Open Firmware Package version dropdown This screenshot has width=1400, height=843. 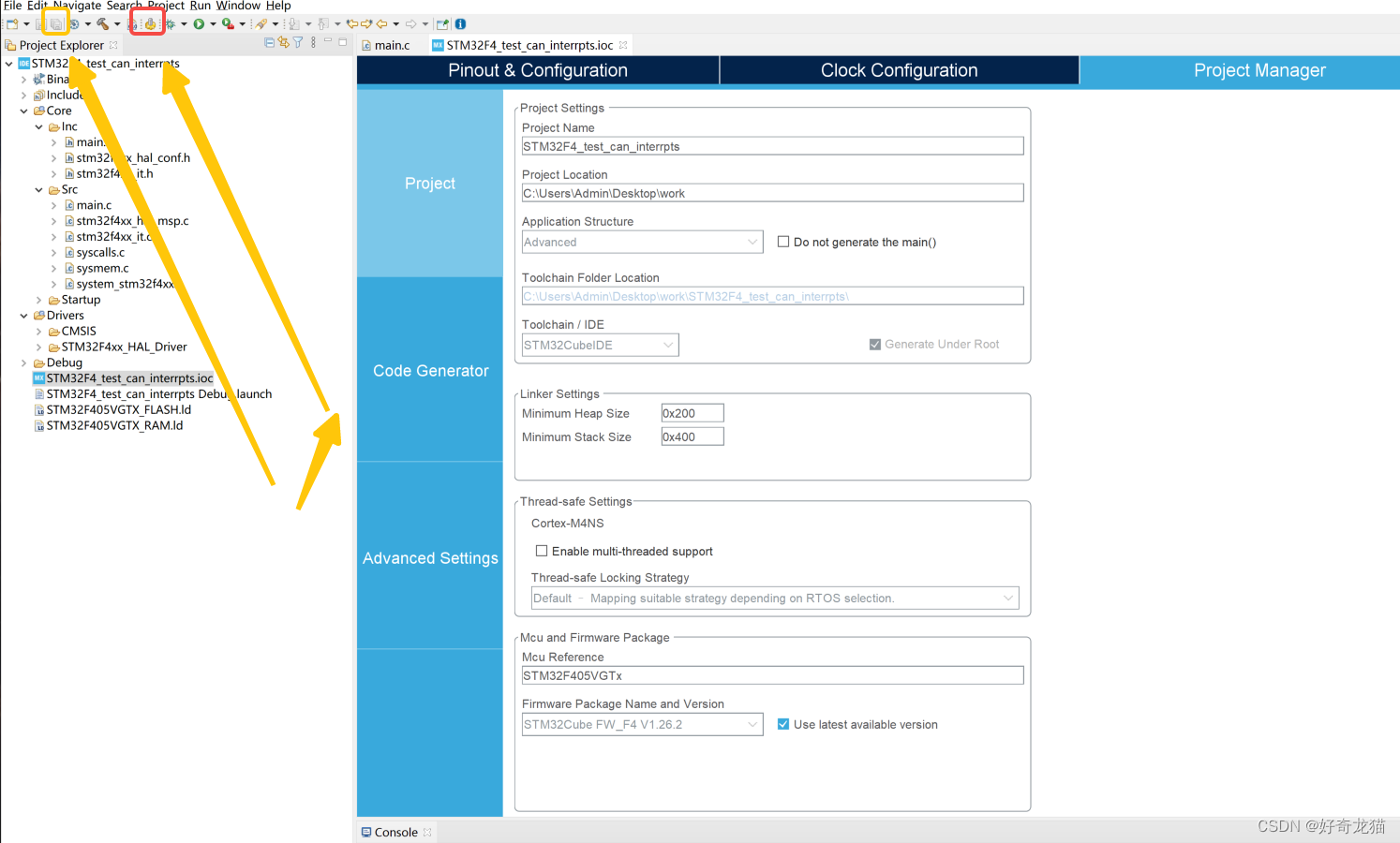(x=642, y=724)
